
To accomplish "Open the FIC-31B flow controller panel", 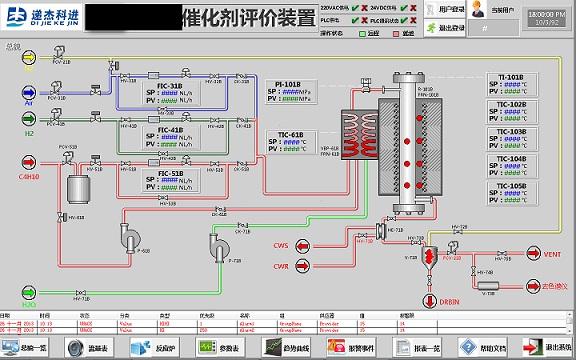I will point(171,93).
